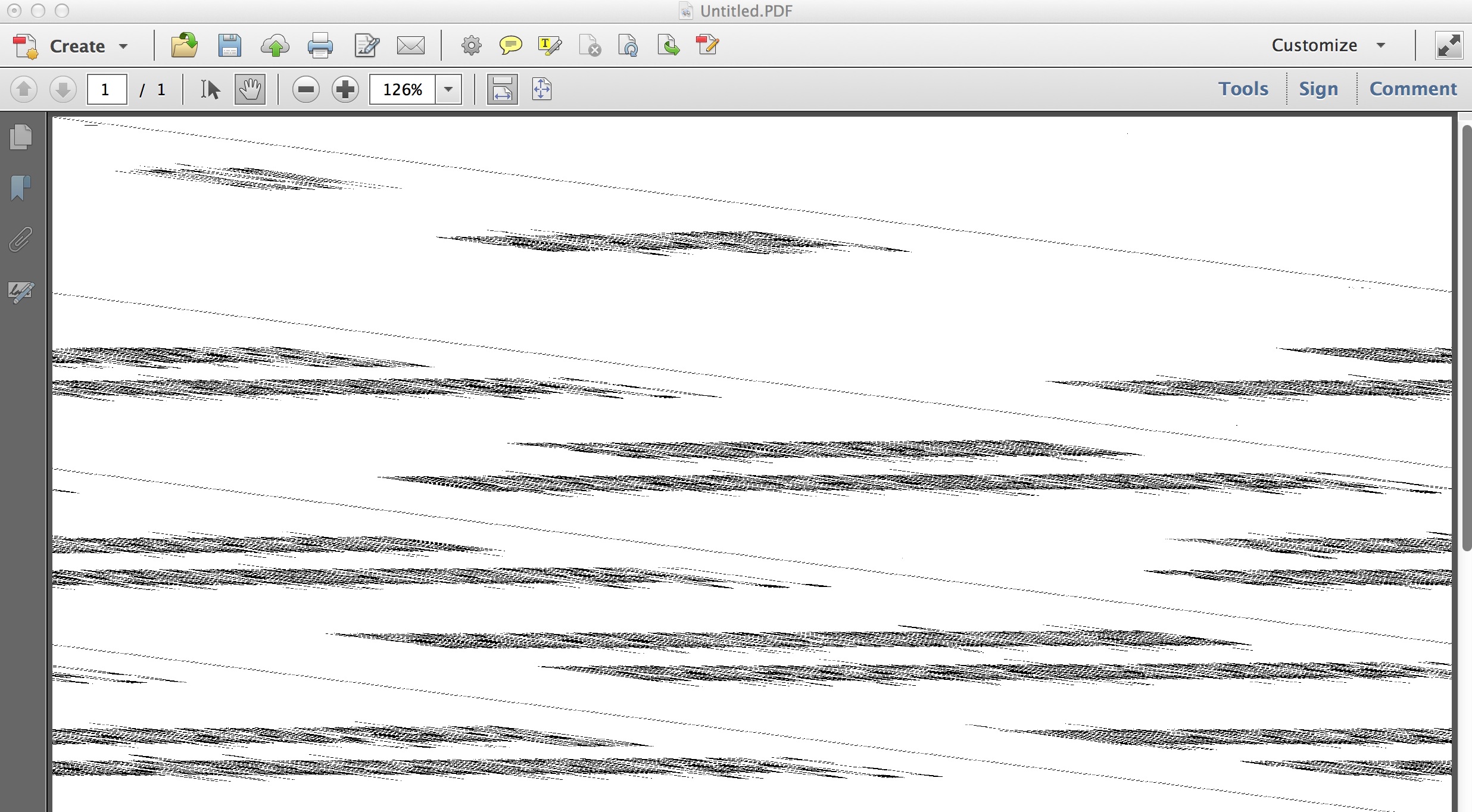Image resolution: width=1472 pixels, height=812 pixels.
Task: Open a file using the folder icon
Action: click(x=185, y=45)
